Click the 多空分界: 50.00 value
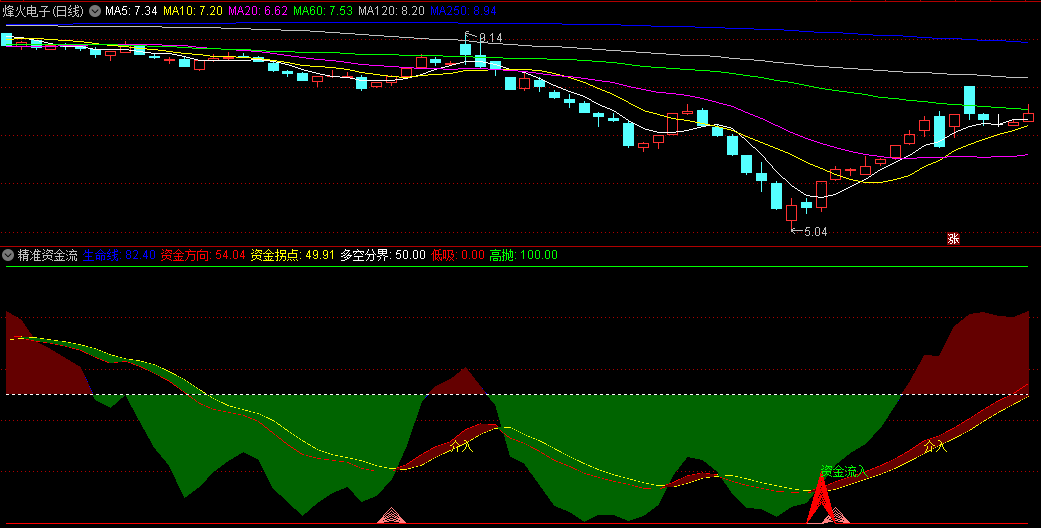 383,255
